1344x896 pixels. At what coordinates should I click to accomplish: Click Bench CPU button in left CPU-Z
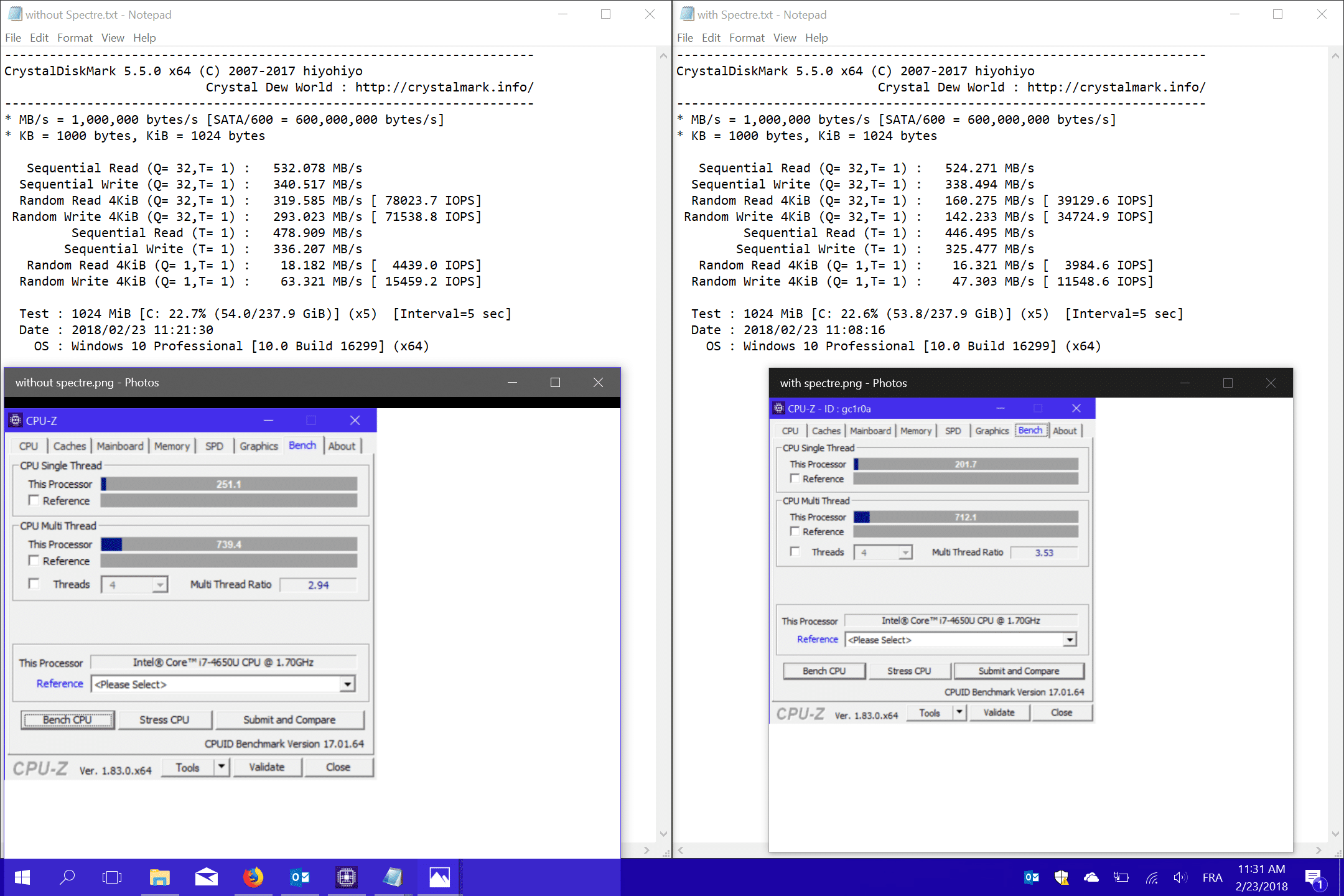point(67,719)
